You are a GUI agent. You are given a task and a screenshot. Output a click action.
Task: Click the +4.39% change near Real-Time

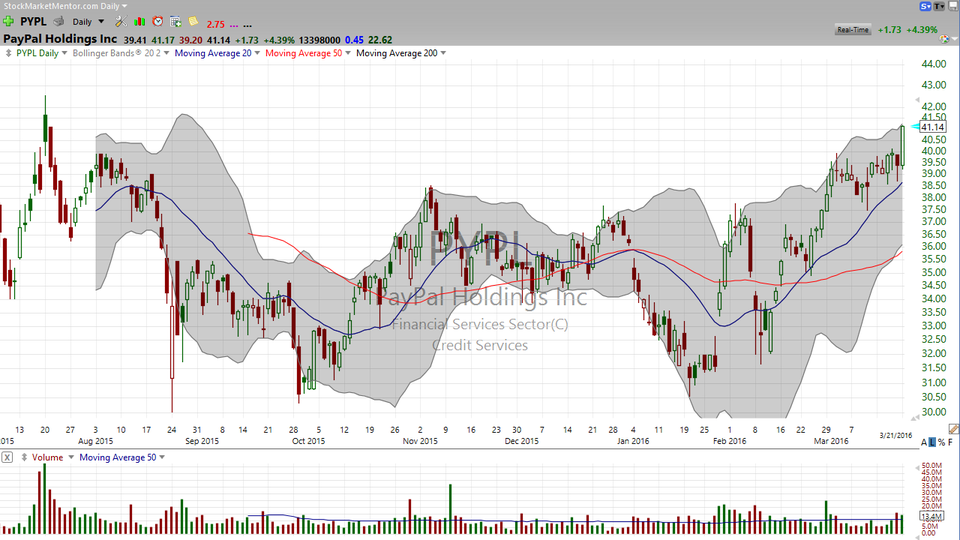pyautogui.click(x=921, y=29)
